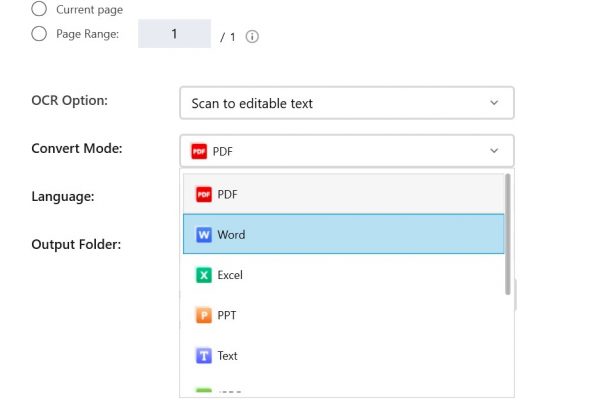
Task: Select the Page Range radio button
Action: (39, 34)
